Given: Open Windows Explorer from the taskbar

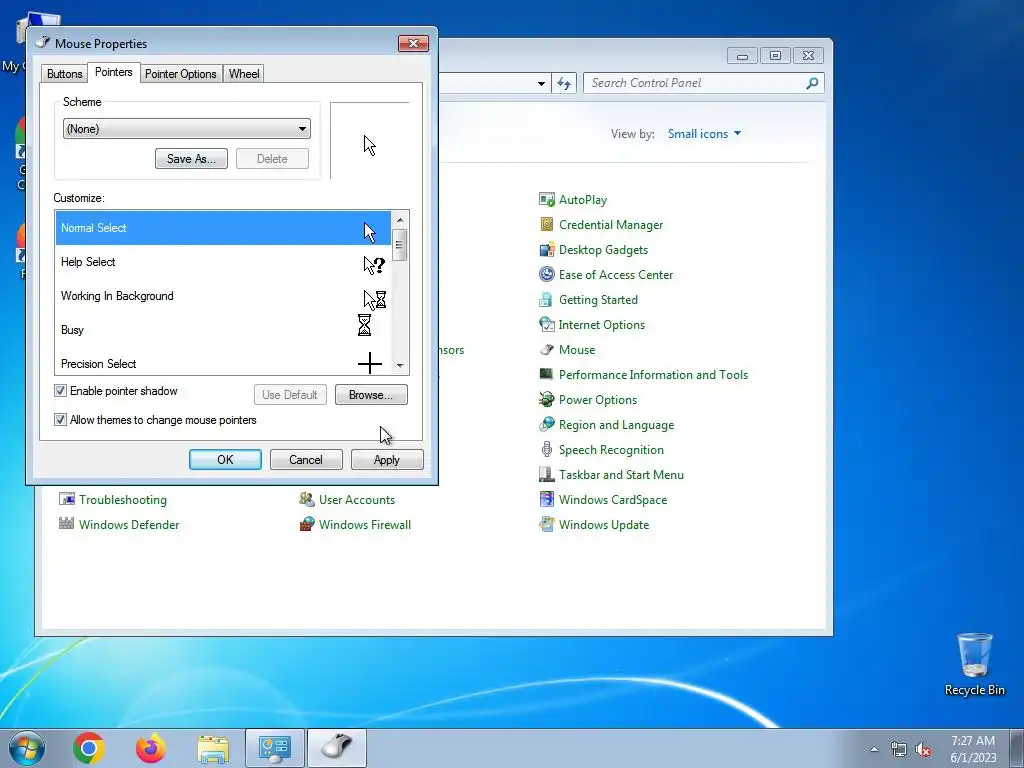Looking at the screenshot, I should coord(213,748).
